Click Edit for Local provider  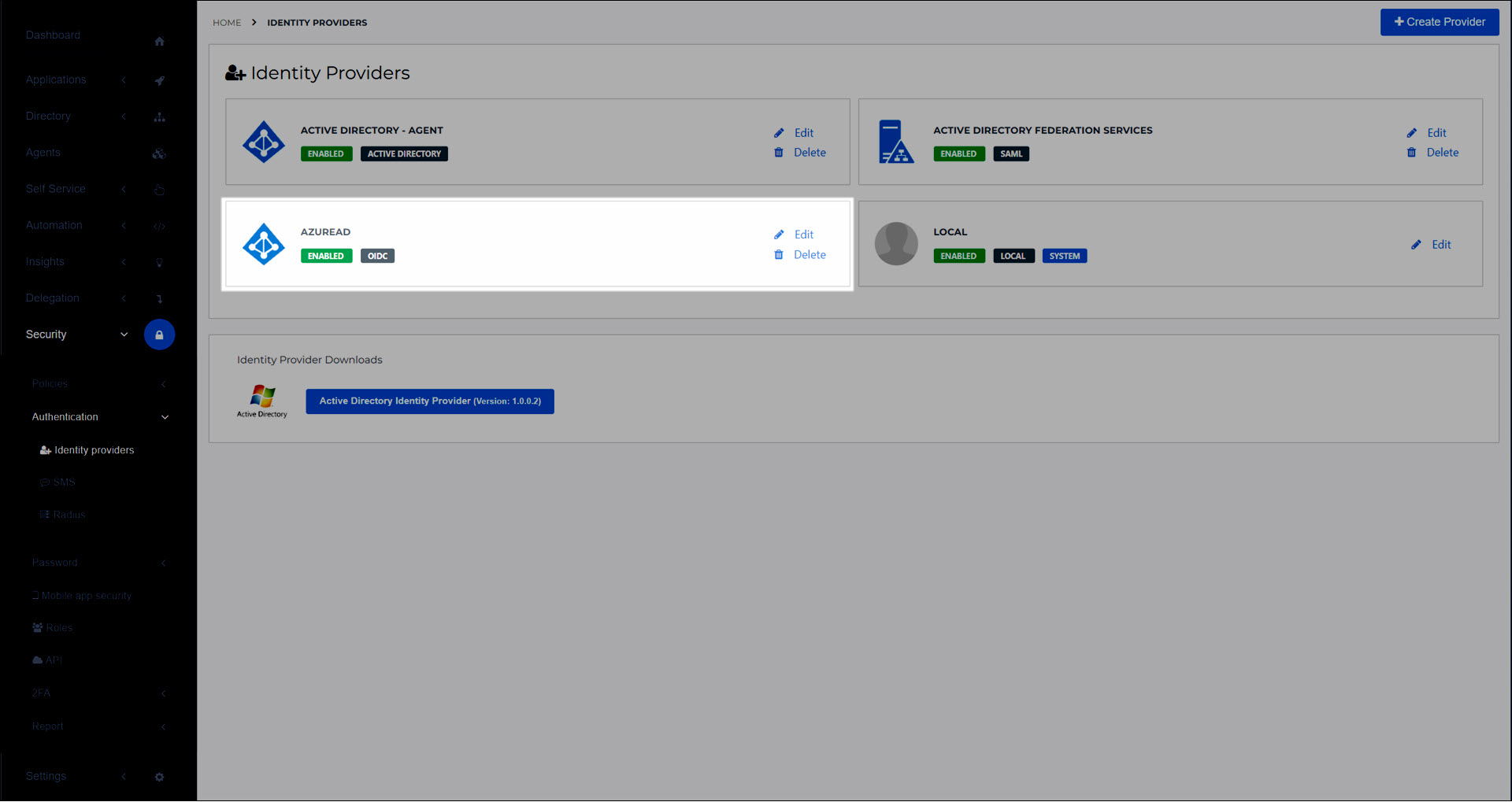(1441, 245)
